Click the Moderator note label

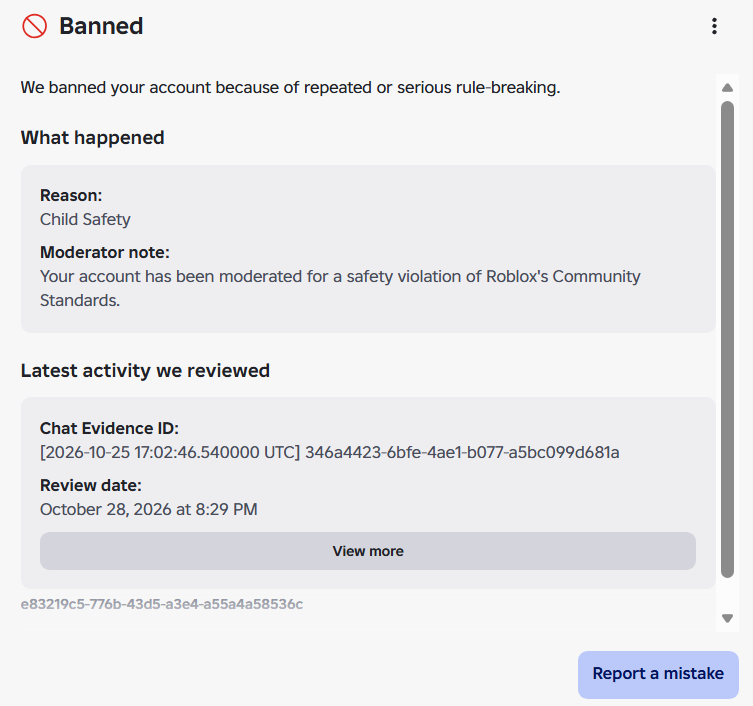pos(105,253)
